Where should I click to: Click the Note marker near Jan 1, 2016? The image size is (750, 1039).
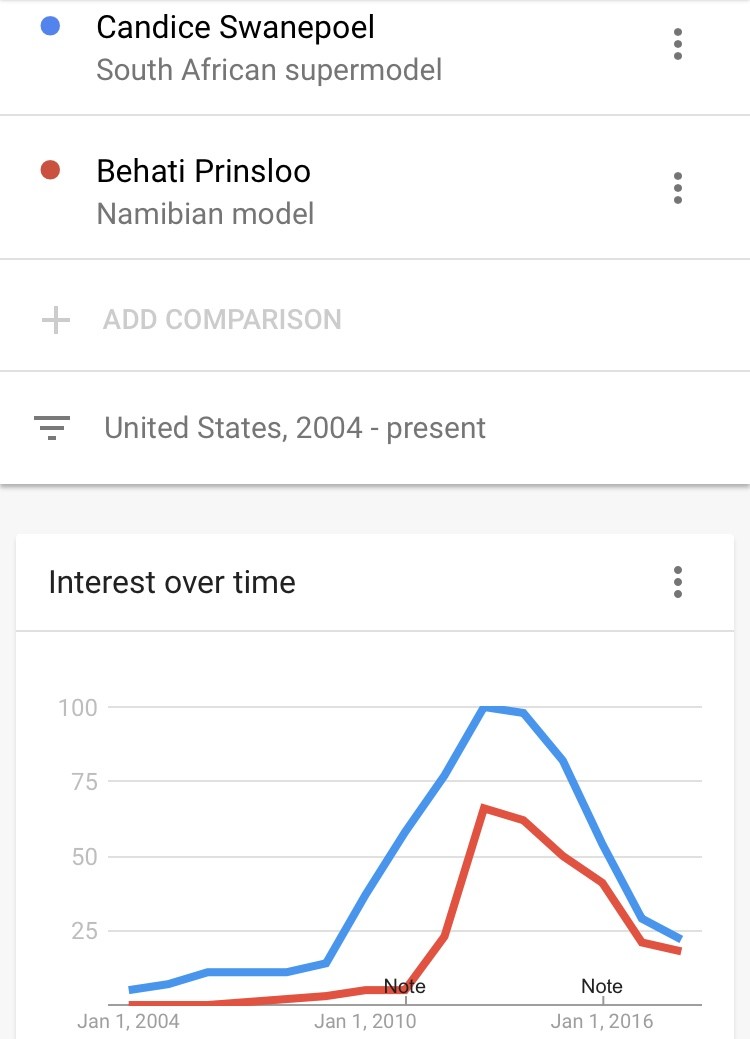point(602,987)
